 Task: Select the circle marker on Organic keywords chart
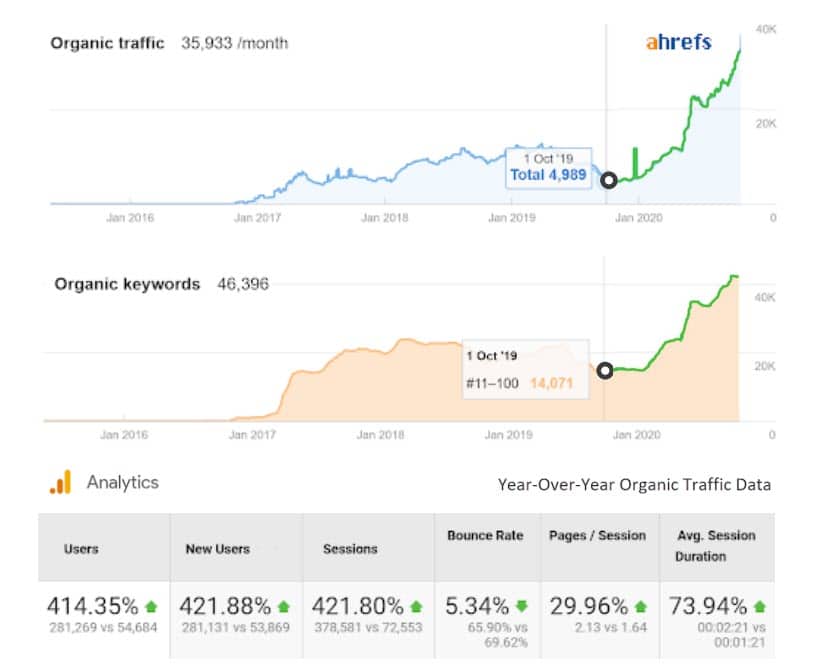605,371
